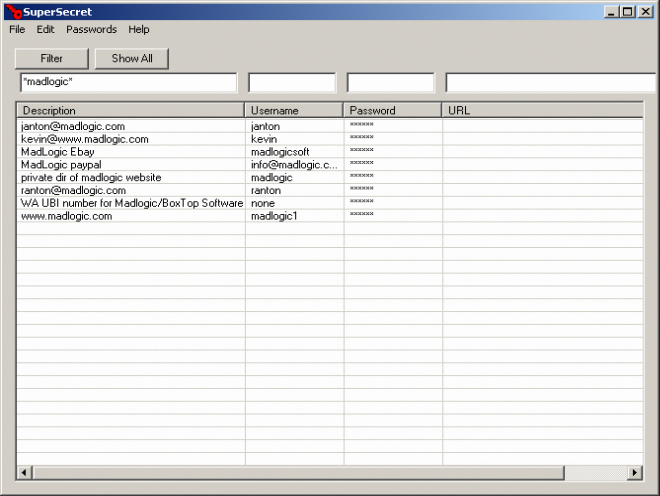Viewport: 660px width, 496px height.
Task: Close the SuperSecret window
Action: click(645, 12)
